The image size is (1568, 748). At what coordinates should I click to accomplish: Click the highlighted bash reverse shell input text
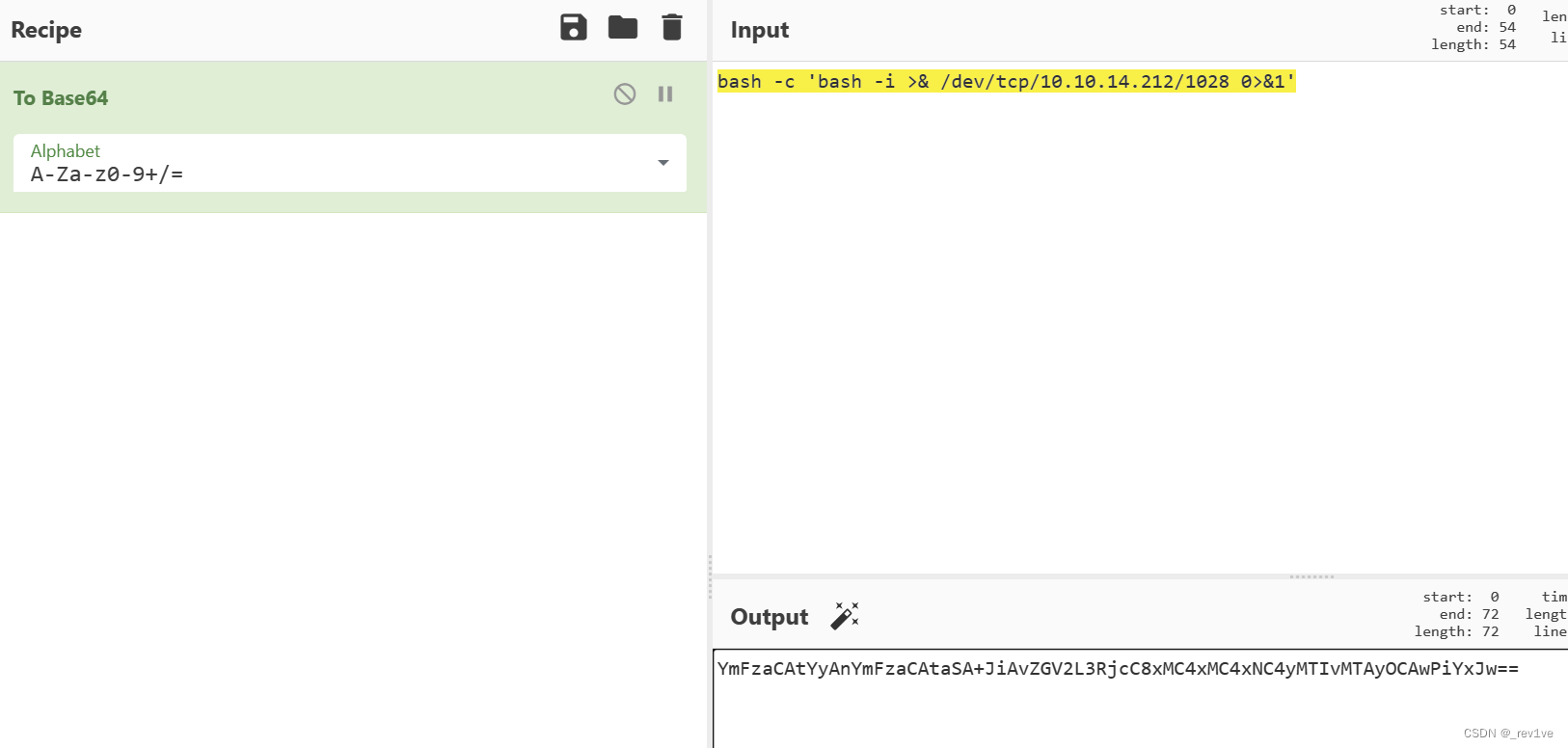pyautogui.click(x=1006, y=82)
